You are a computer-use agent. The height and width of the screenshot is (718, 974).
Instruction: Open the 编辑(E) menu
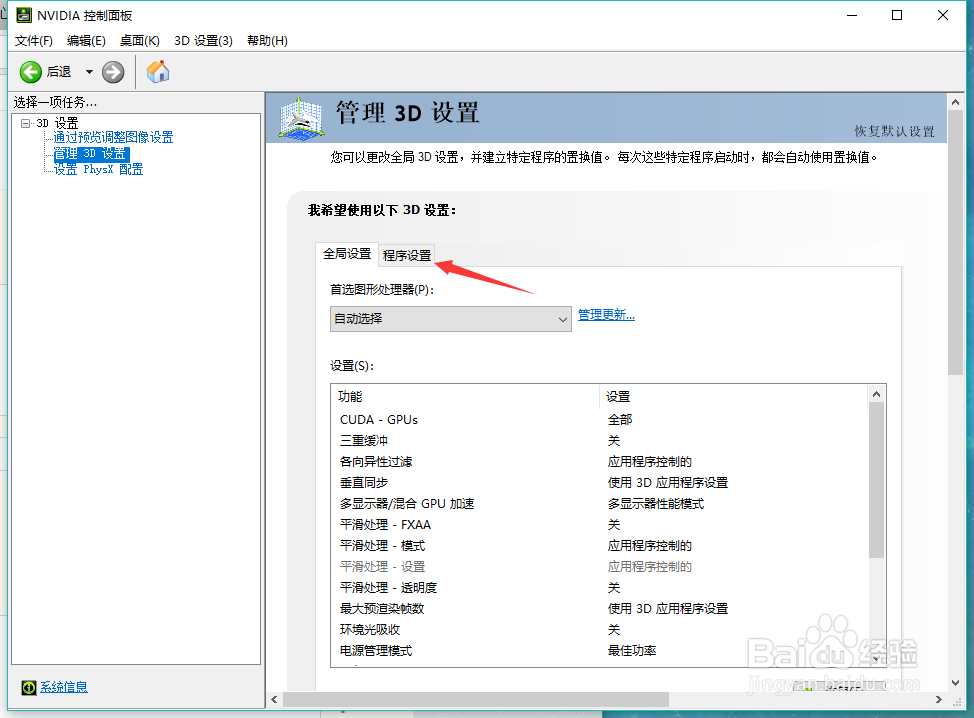86,40
